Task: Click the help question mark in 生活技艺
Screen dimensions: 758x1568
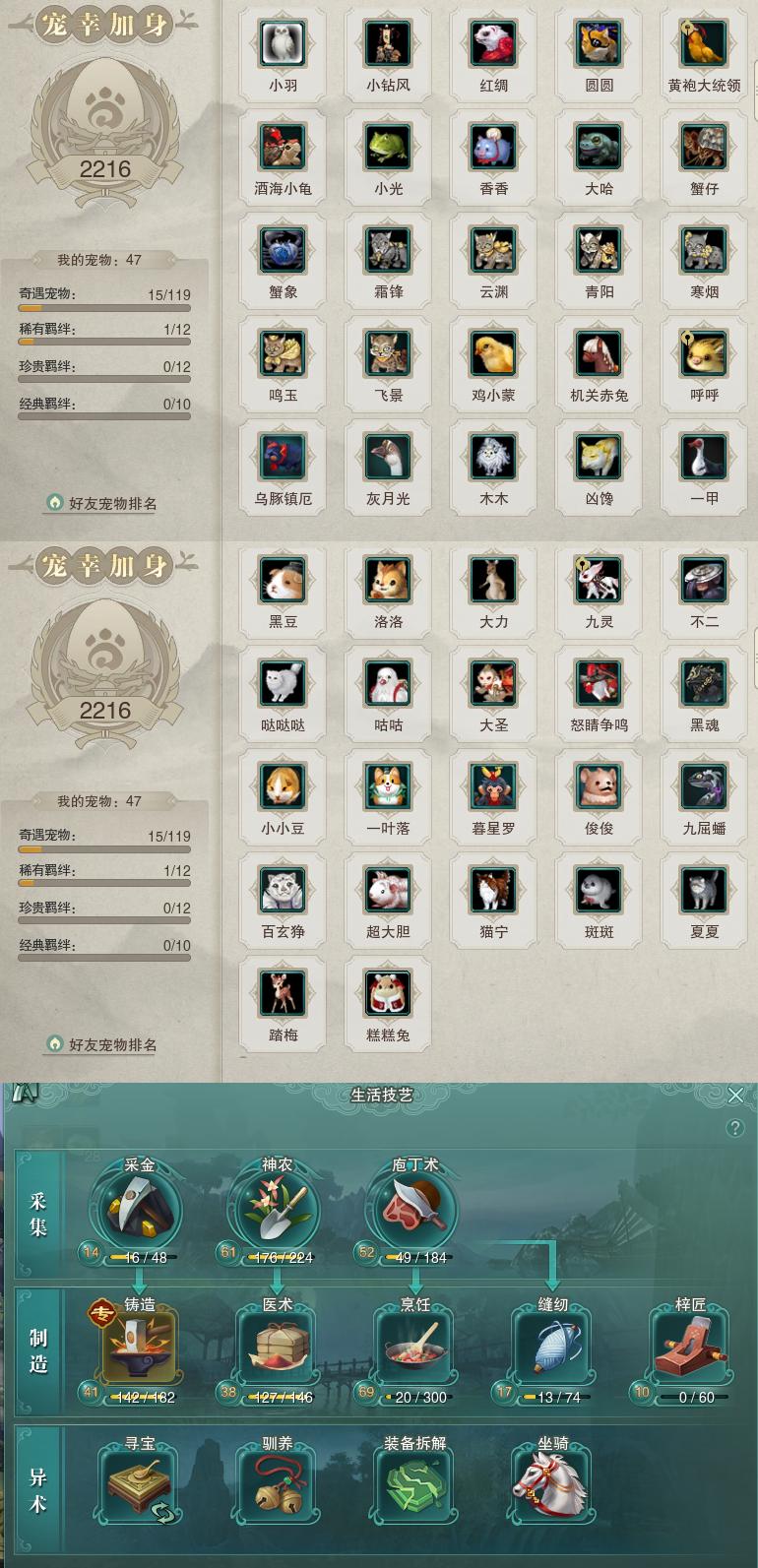Action: coord(735,1128)
